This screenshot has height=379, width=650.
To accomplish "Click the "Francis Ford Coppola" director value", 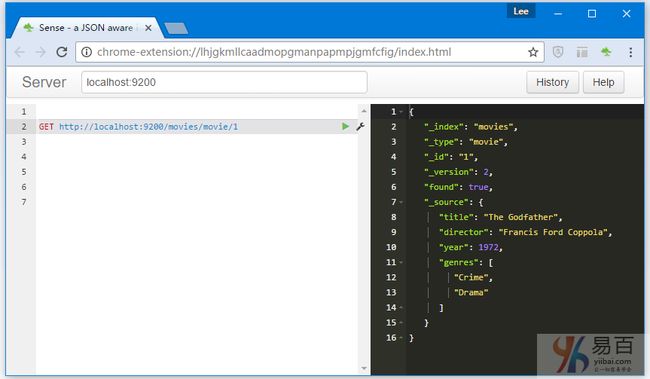I will (553, 232).
